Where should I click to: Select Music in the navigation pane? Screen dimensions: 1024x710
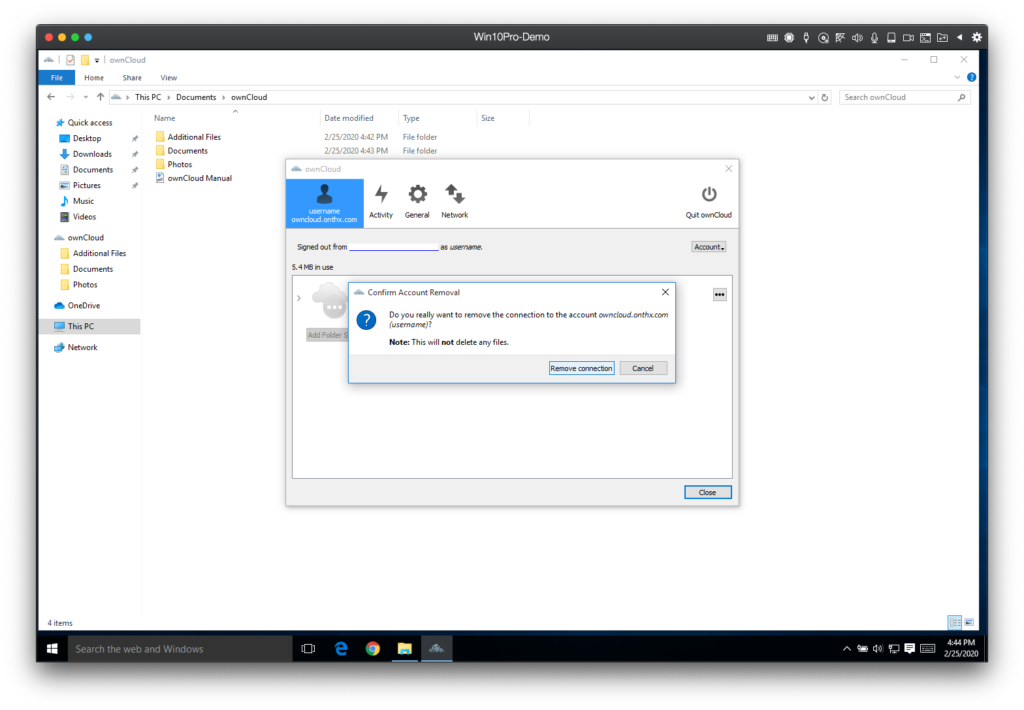(x=83, y=201)
